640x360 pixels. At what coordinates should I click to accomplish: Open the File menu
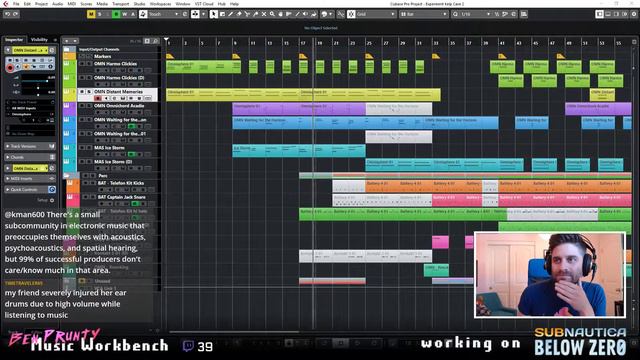[x=16, y=4]
